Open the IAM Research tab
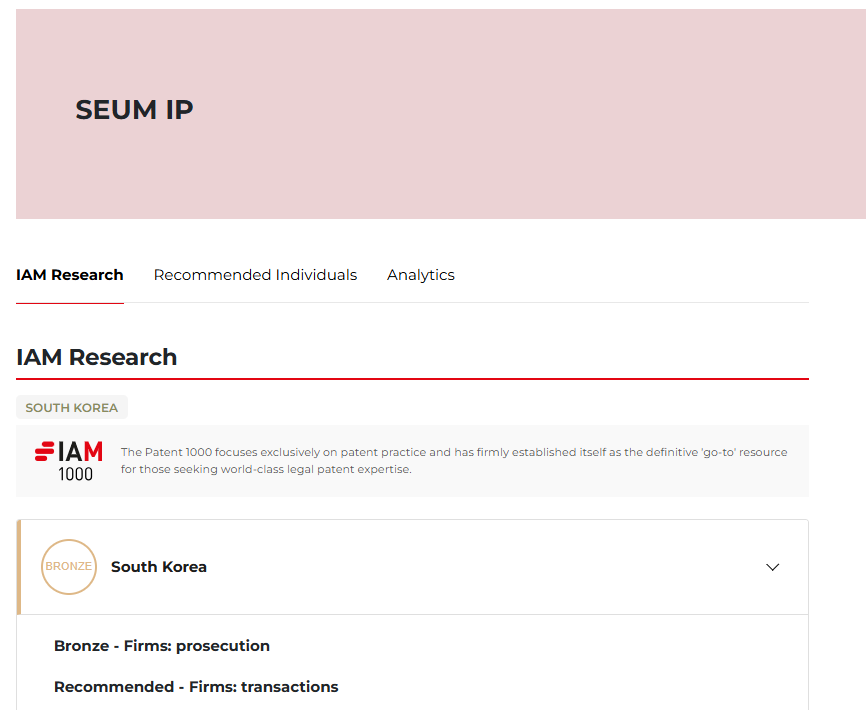This screenshot has height=710, width=866. 70,275
